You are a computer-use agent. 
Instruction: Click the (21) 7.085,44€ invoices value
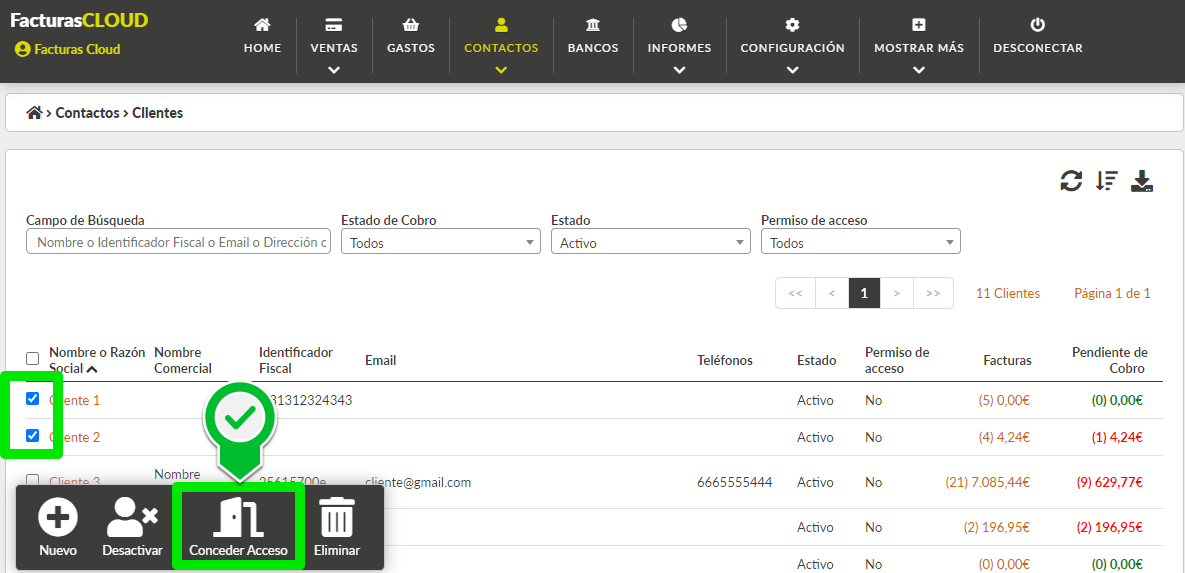click(989, 482)
